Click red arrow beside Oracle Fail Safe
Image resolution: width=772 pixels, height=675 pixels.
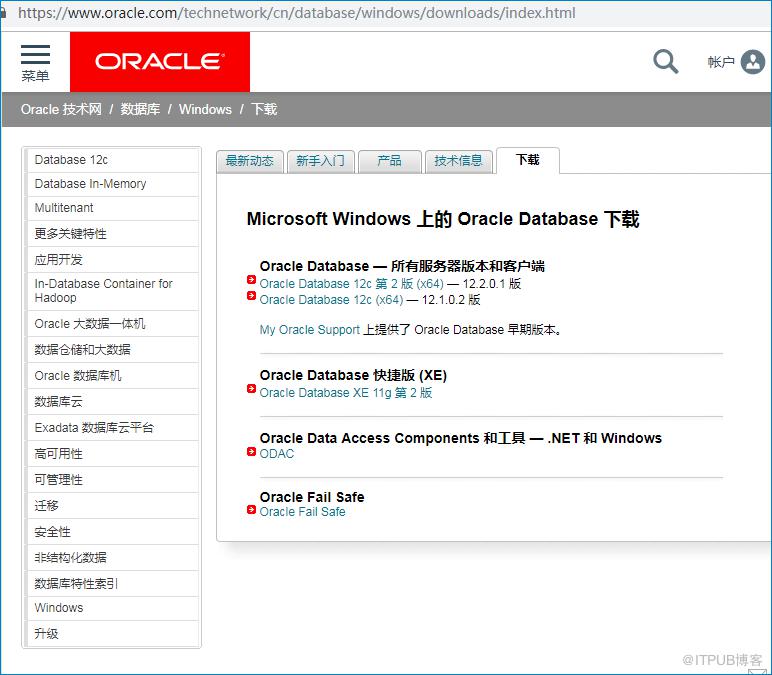pos(251,510)
